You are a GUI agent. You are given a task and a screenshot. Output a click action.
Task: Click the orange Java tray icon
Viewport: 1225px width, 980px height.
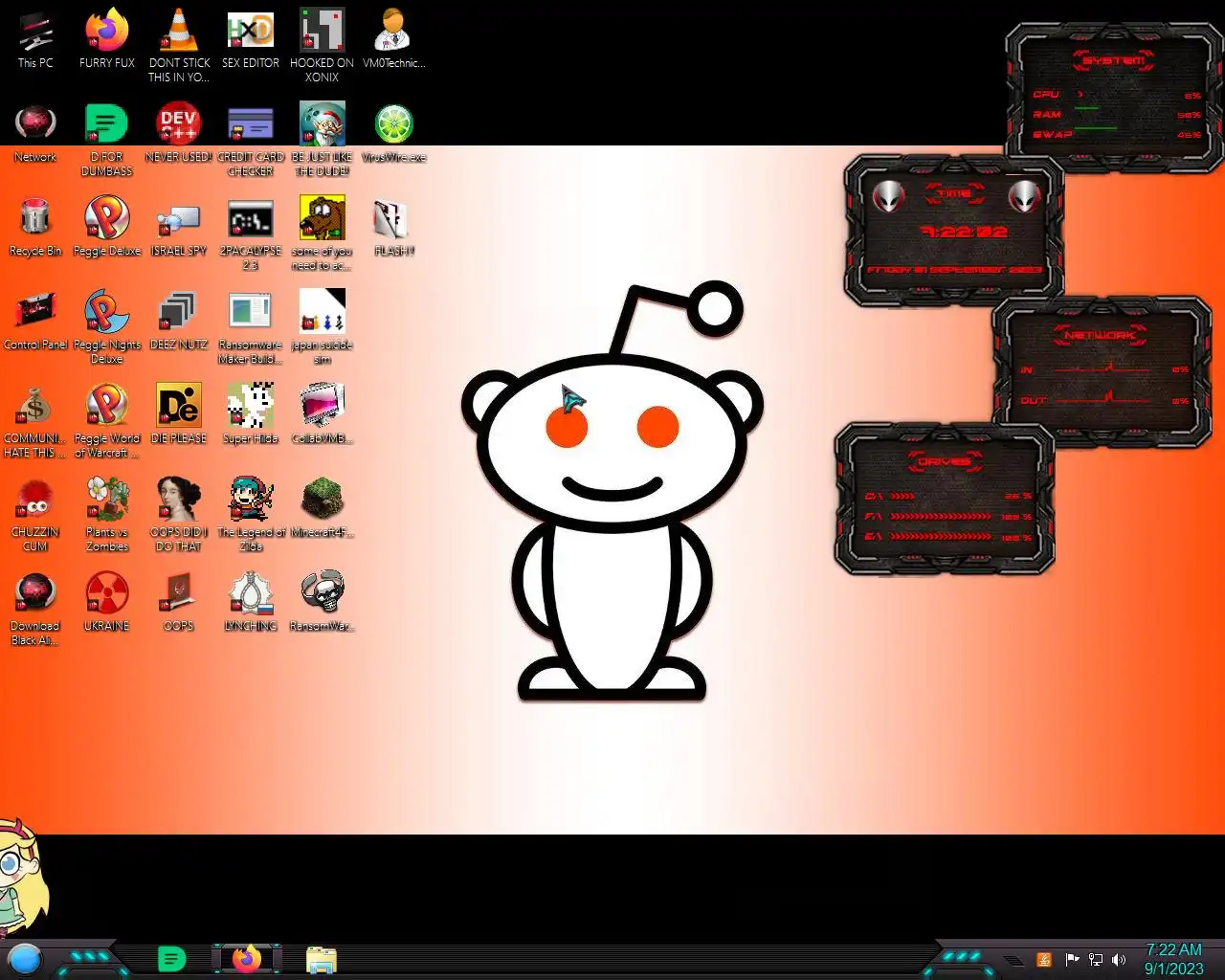pos(1044,960)
